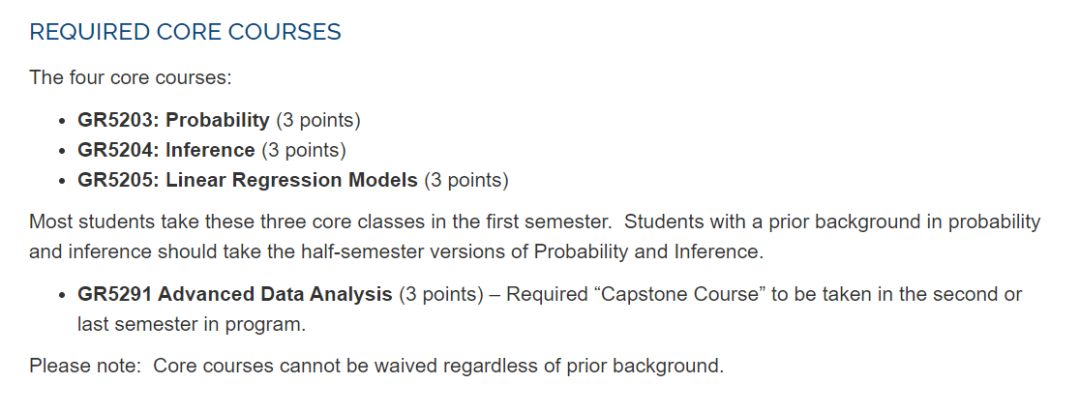1080x393 pixels.
Task: Click the GR5203: Probability course title
Action: point(174,120)
